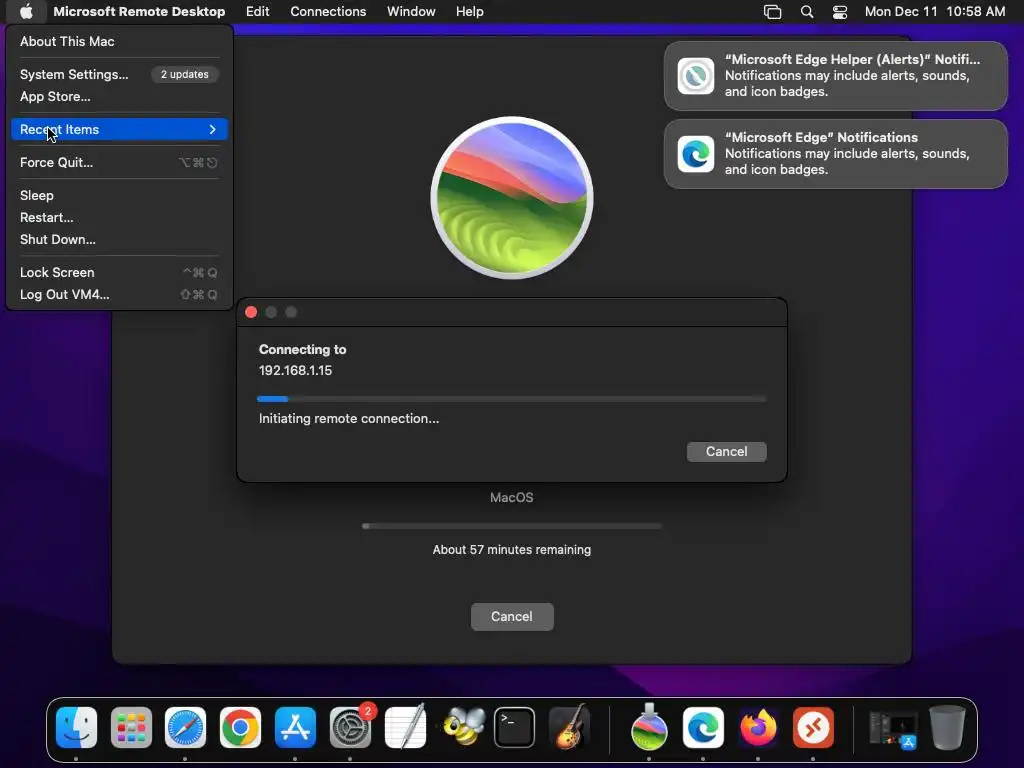The width and height of the screenshot is (1024, 768).
Task: Launch Terminal from the dock
Action: tap(515, 728)
